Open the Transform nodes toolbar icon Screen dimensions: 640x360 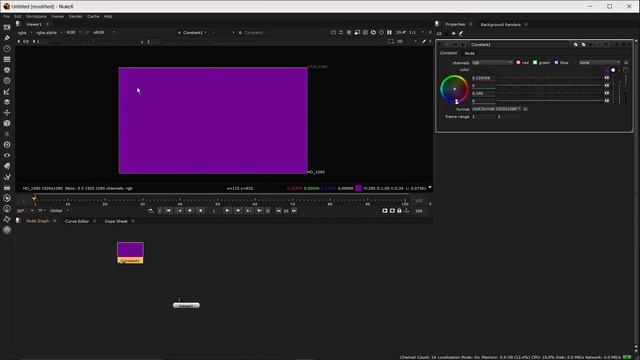[x=7, y=113]
